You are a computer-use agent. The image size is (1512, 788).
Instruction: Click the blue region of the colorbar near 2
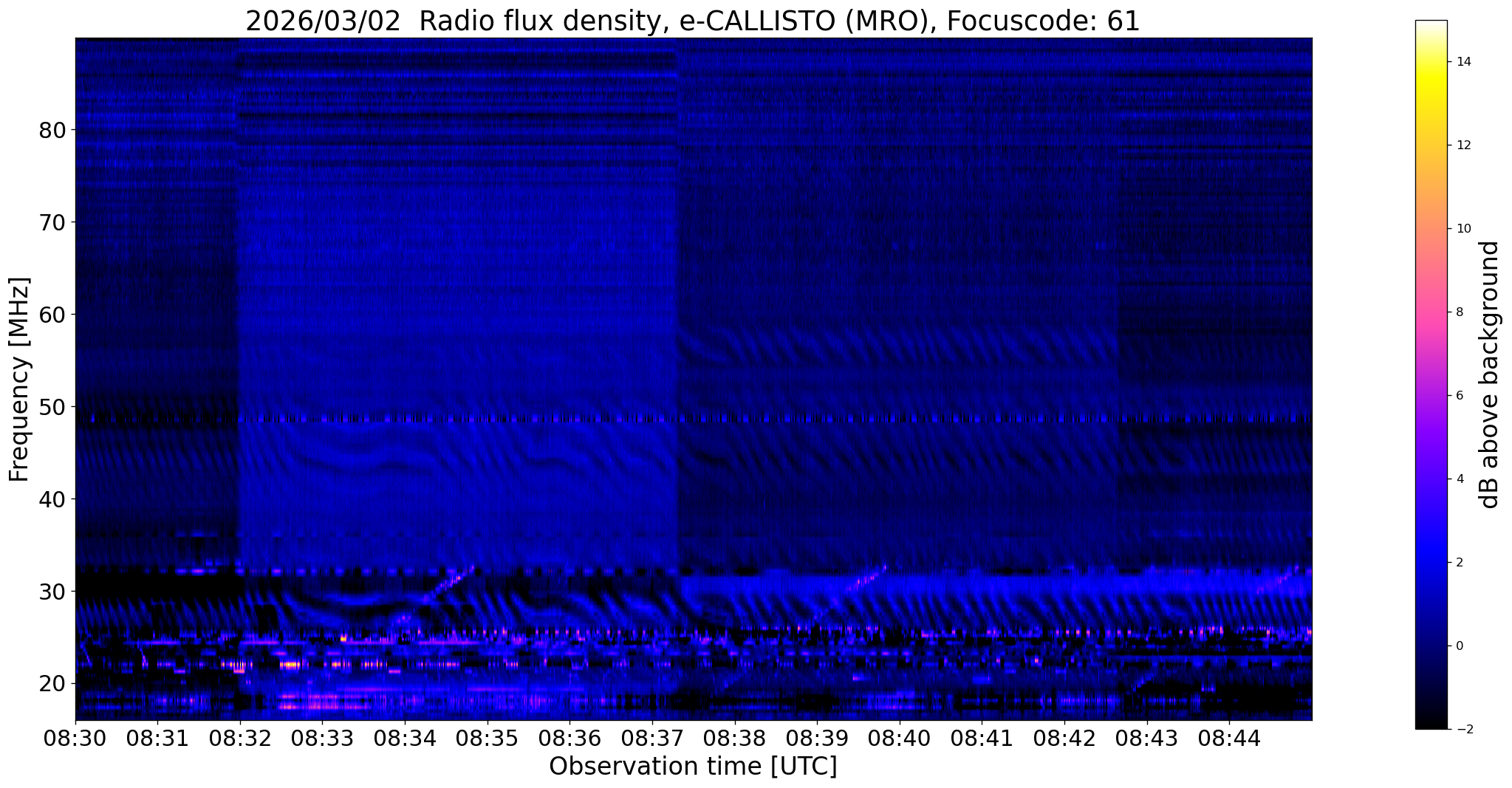1431,562
